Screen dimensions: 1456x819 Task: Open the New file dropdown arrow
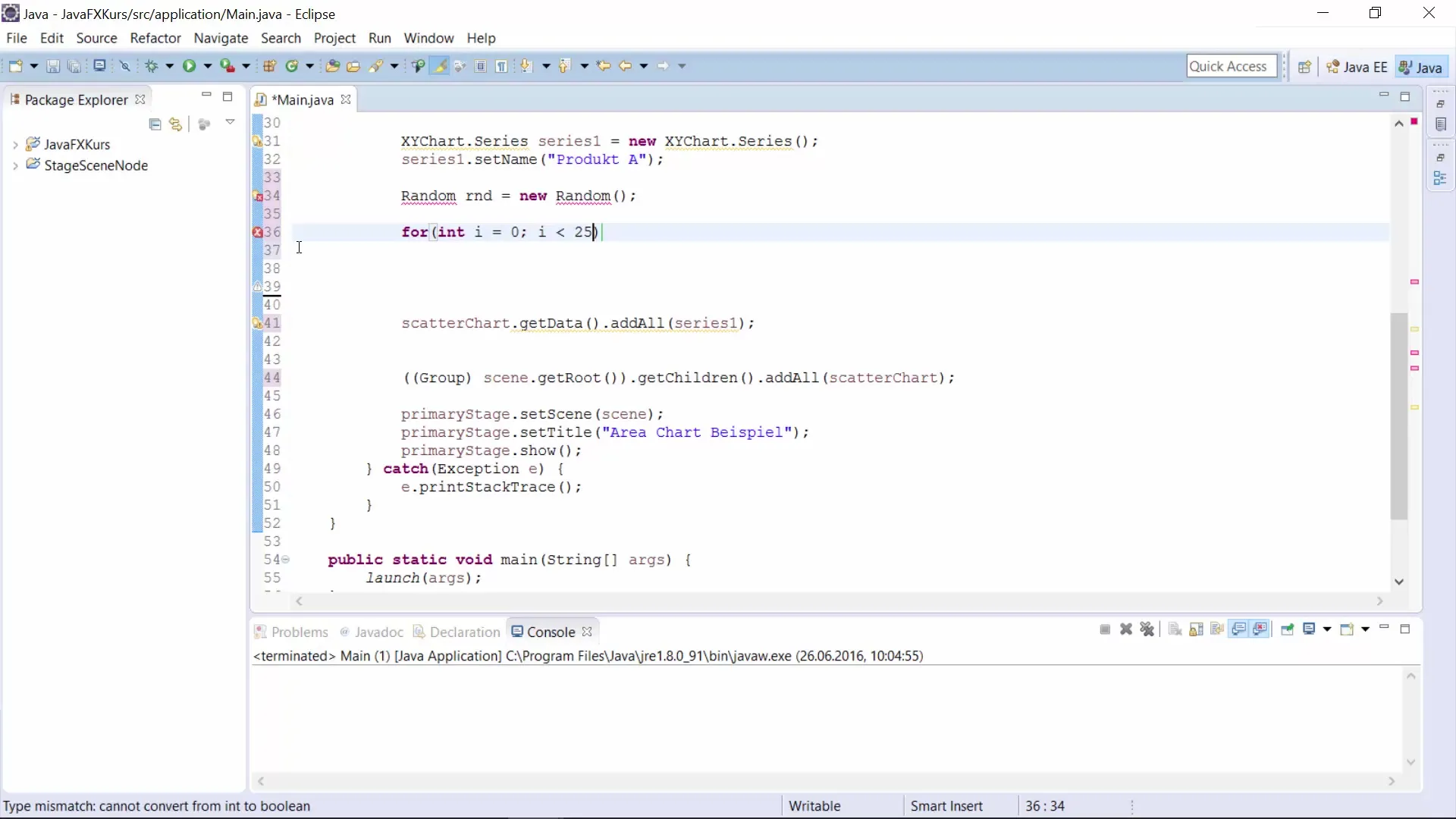[33, 66]
